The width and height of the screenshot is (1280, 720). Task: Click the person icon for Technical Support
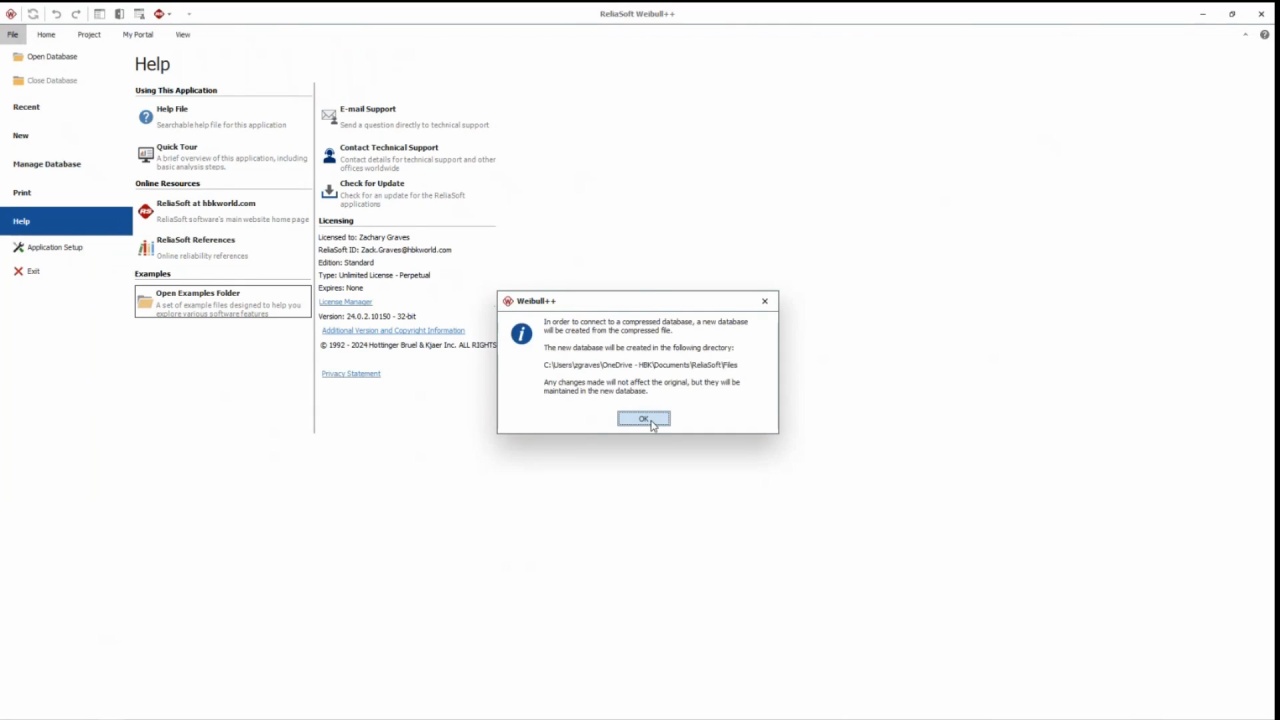click(x=329, y=156)
